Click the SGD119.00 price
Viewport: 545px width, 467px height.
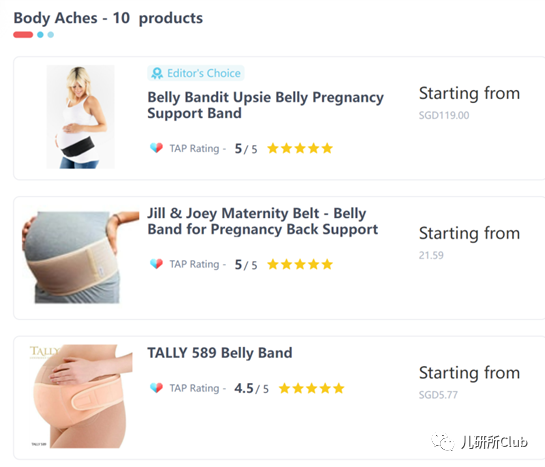(444, 115)
